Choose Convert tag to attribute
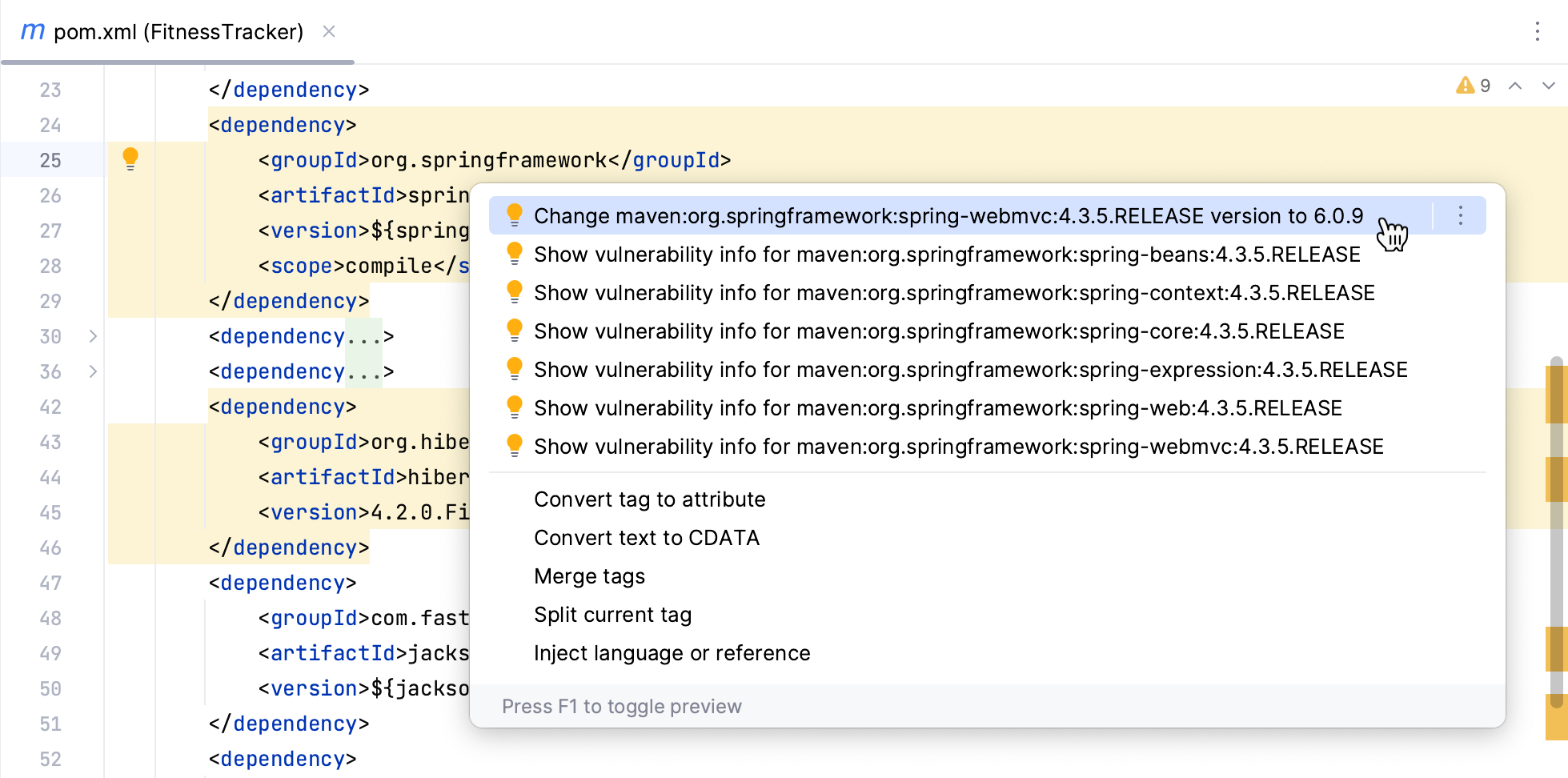The image size is (1568, 778). coord(649,499)
